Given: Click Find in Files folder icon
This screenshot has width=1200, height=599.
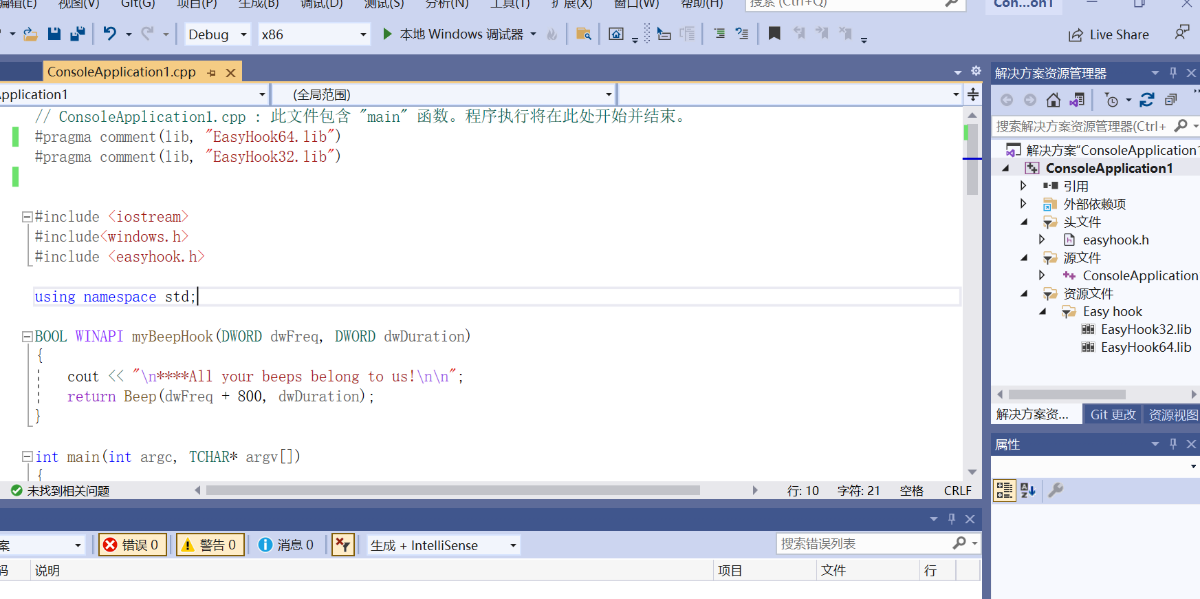Looking at the screenshot, I should (584, 34).
